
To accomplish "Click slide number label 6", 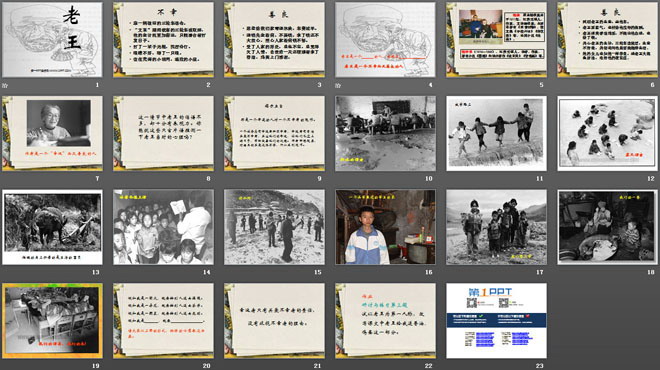I will click(652, 85).
